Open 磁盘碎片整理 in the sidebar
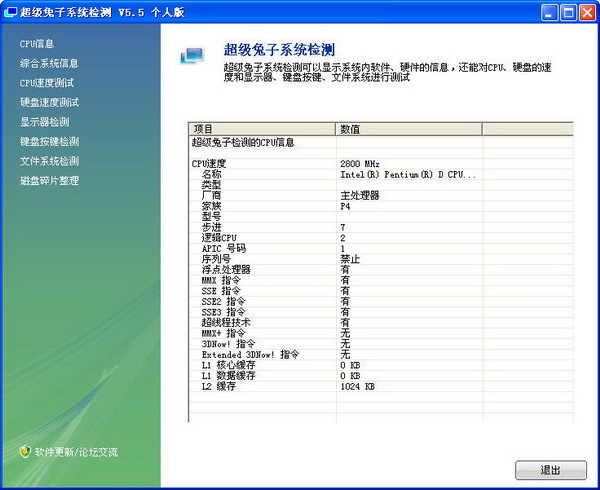Image resolution: width=600 pixels, height=490 pixels. click(x=49, y=181)
